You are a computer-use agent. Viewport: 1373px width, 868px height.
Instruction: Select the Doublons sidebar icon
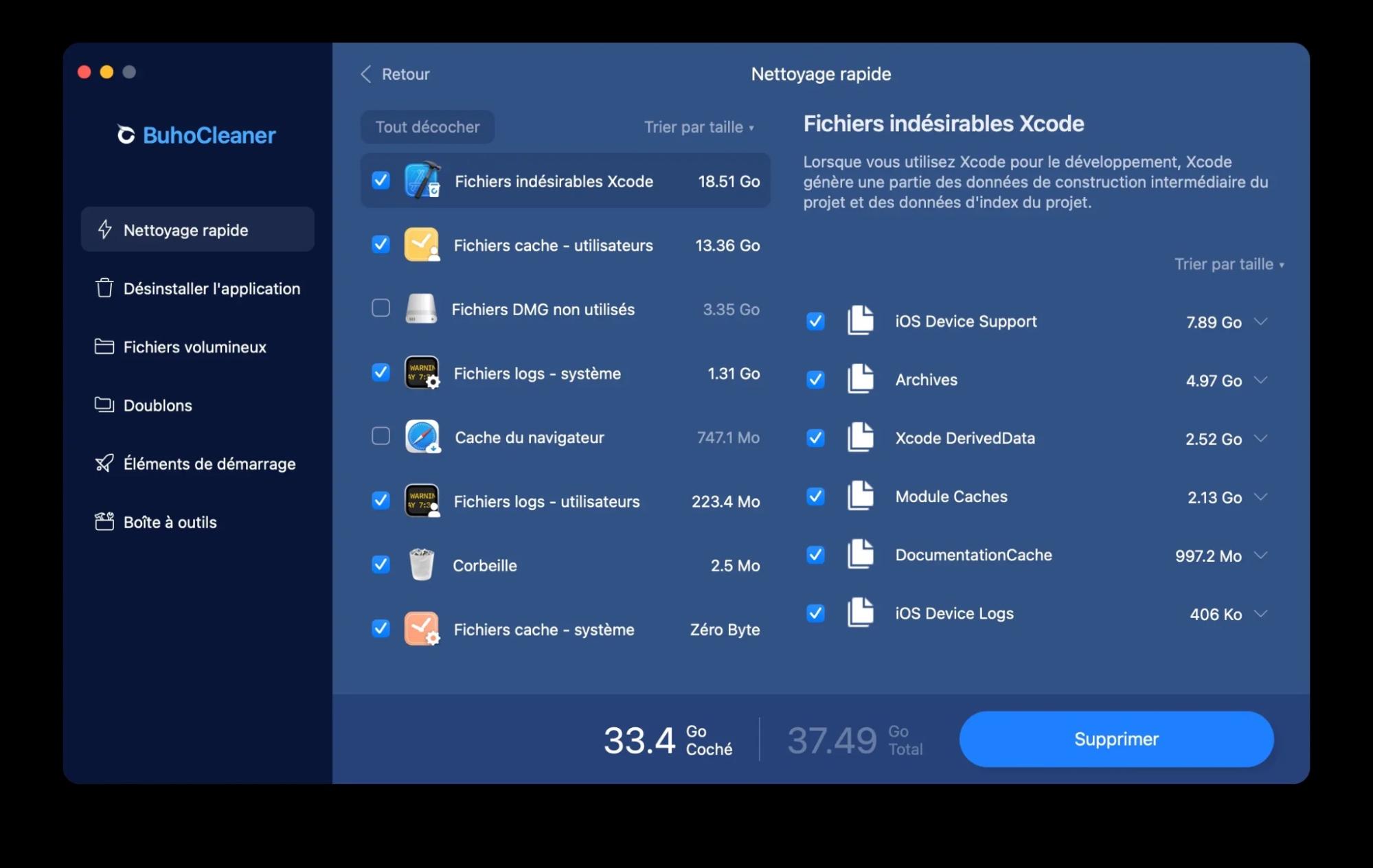(104, 405)
